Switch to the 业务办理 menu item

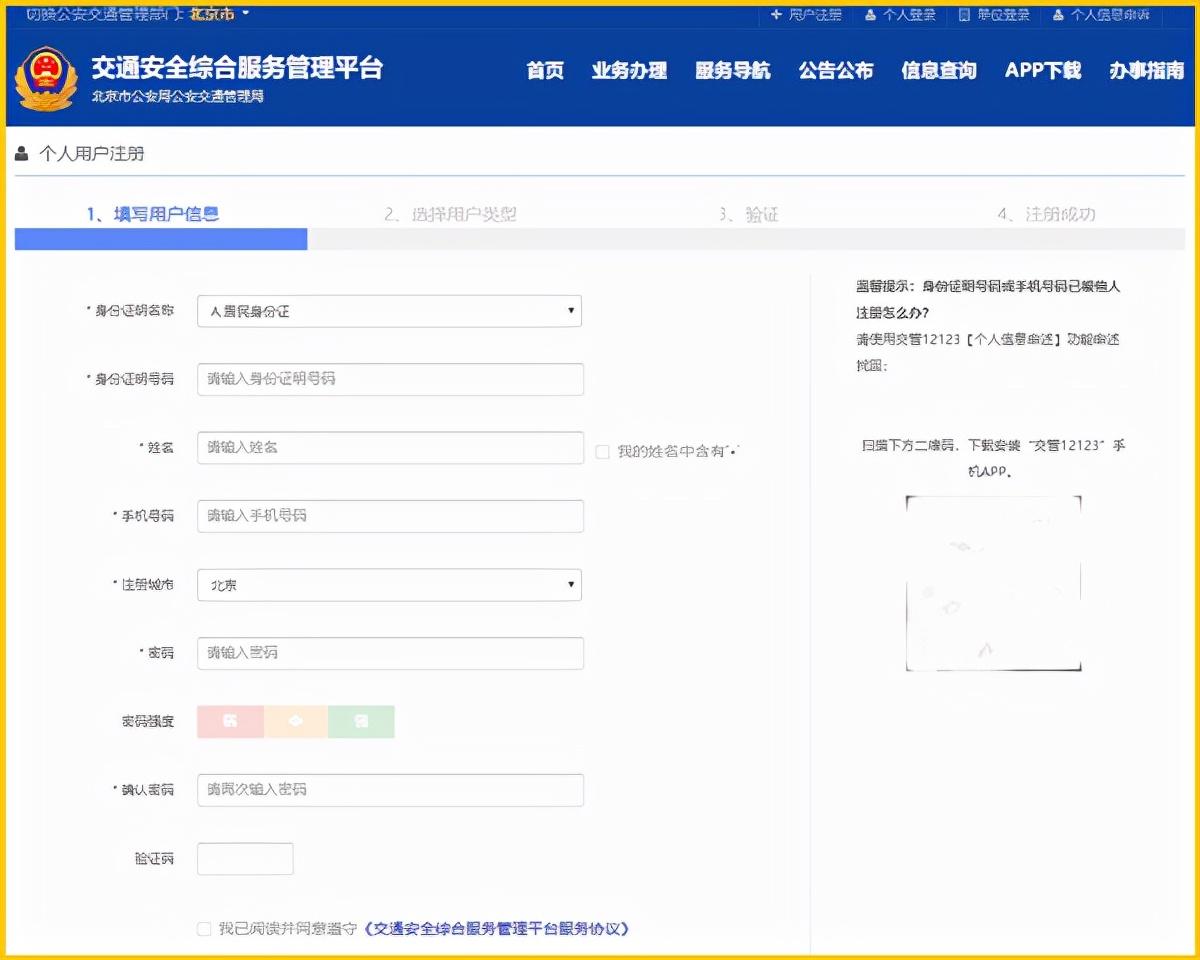coord(630,71)
